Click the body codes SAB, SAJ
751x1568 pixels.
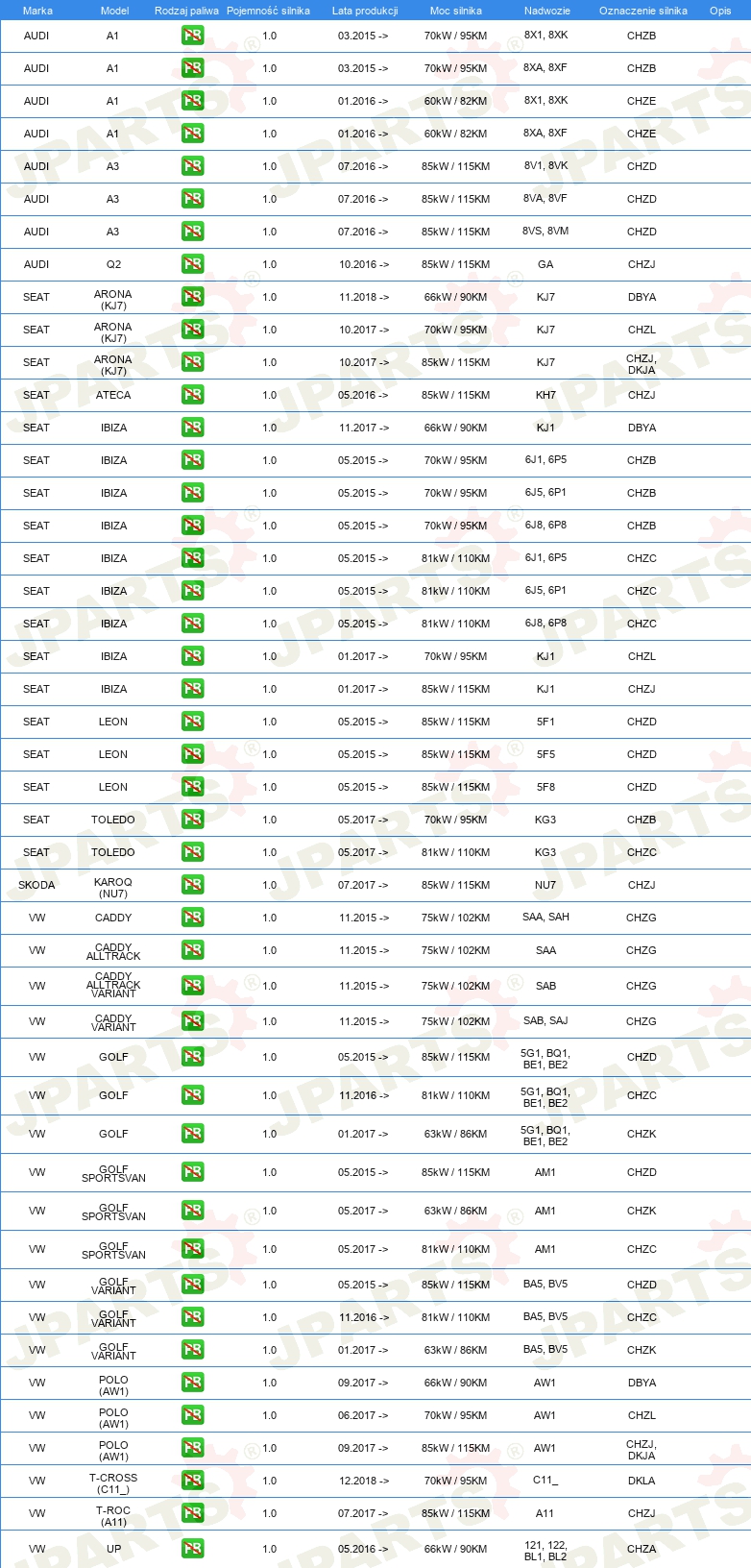545,1020
